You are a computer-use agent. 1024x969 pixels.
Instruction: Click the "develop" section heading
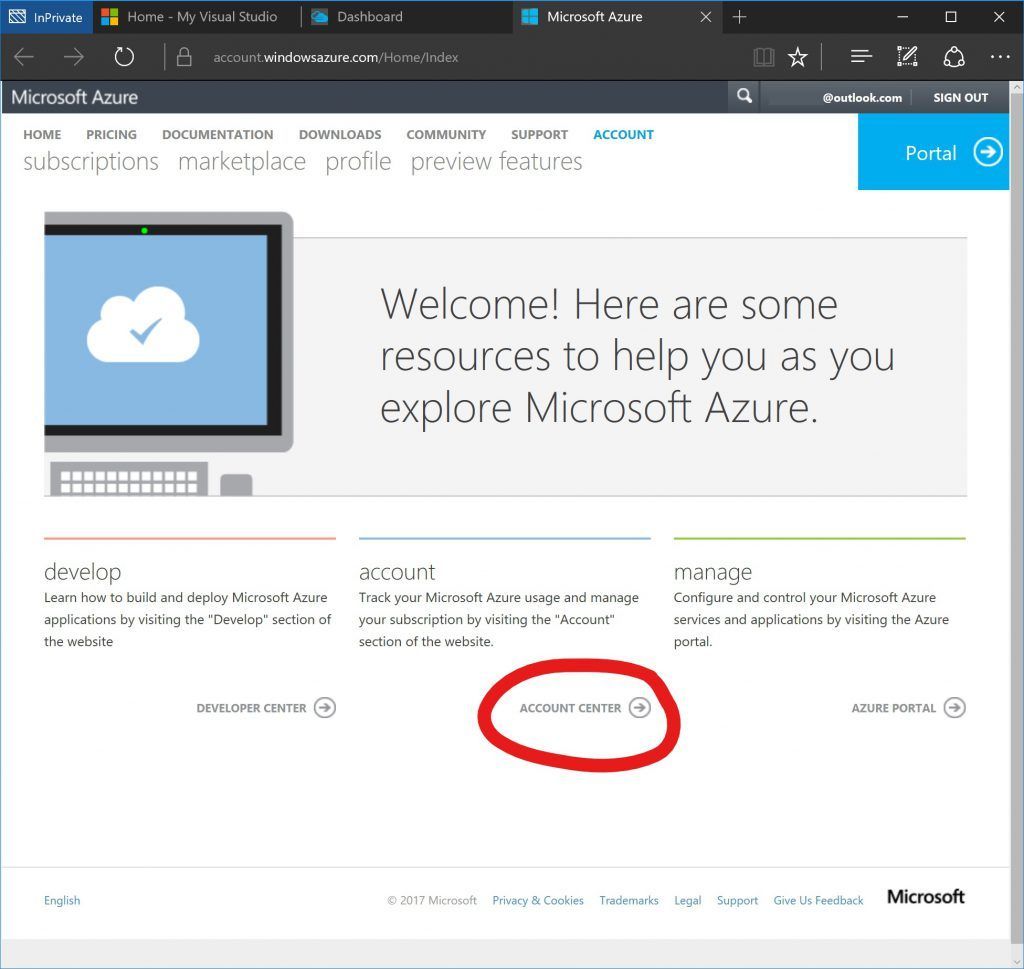(x=82, y=572)
